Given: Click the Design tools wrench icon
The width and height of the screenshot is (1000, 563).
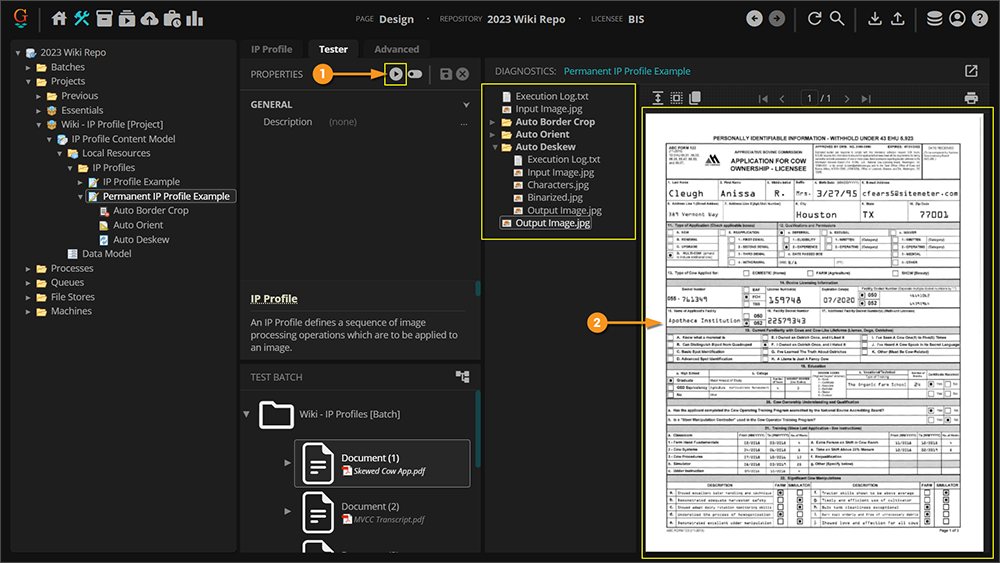Looking at the screenshot, I should pos(82,19).
